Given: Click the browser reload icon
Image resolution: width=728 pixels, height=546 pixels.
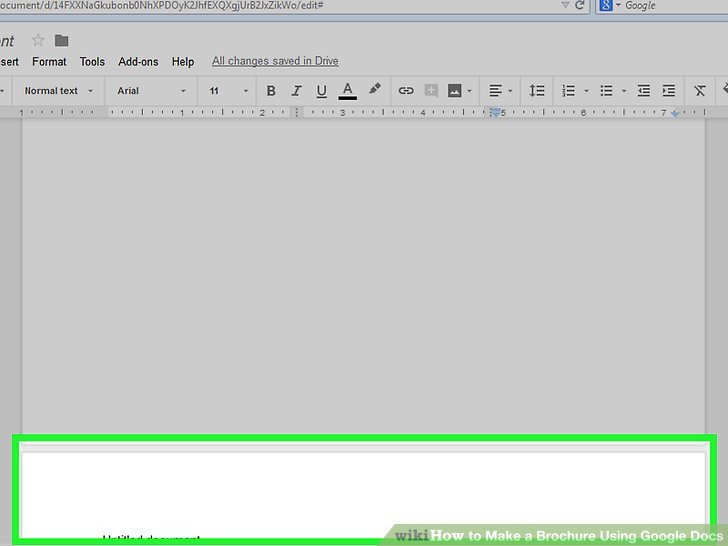Looking at the screenshot, I should pyautogui.click(x=579, y=5).
